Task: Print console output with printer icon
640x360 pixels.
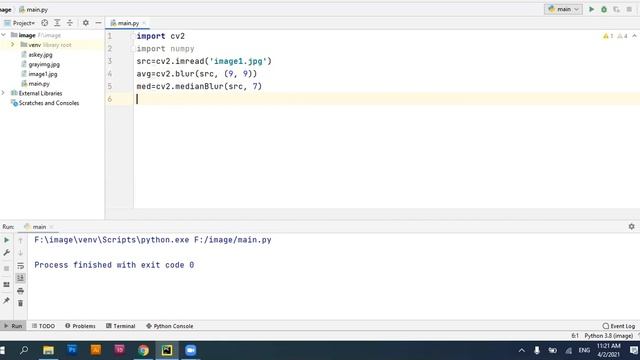Action: click(x=20, y=291)
